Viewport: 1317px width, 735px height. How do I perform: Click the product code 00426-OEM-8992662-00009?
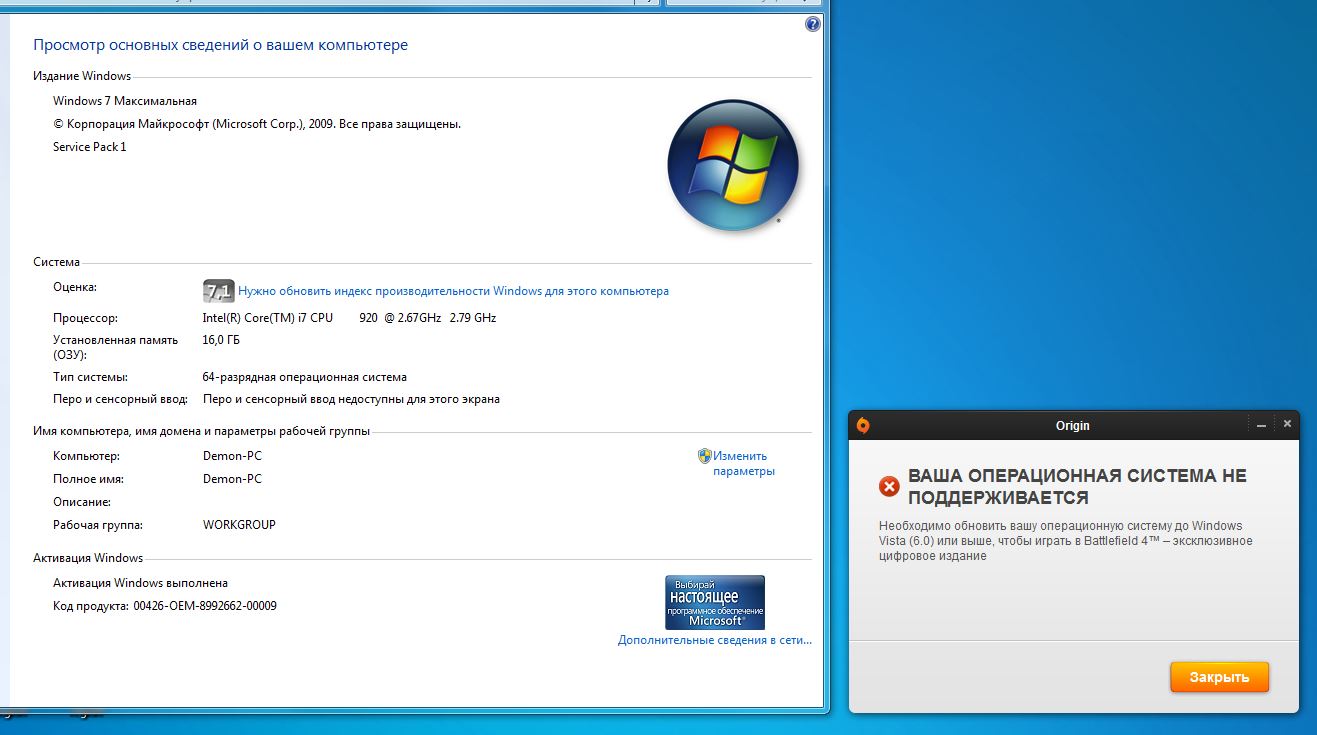(205, 606)
